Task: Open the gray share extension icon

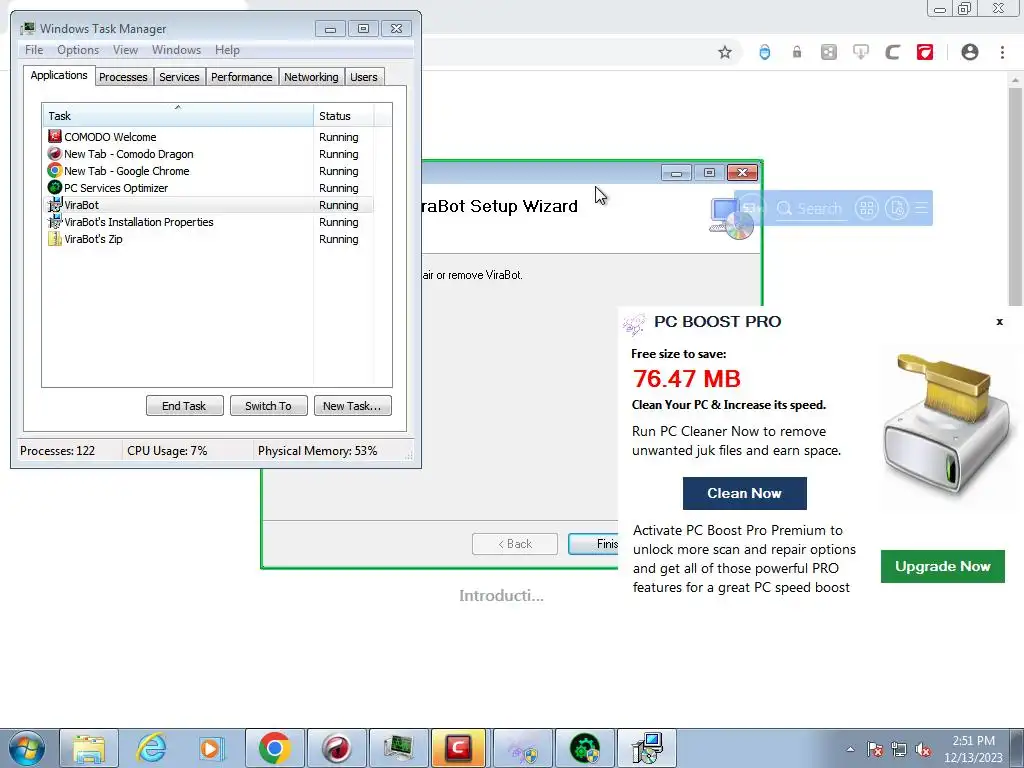Action: pos(829,52)
